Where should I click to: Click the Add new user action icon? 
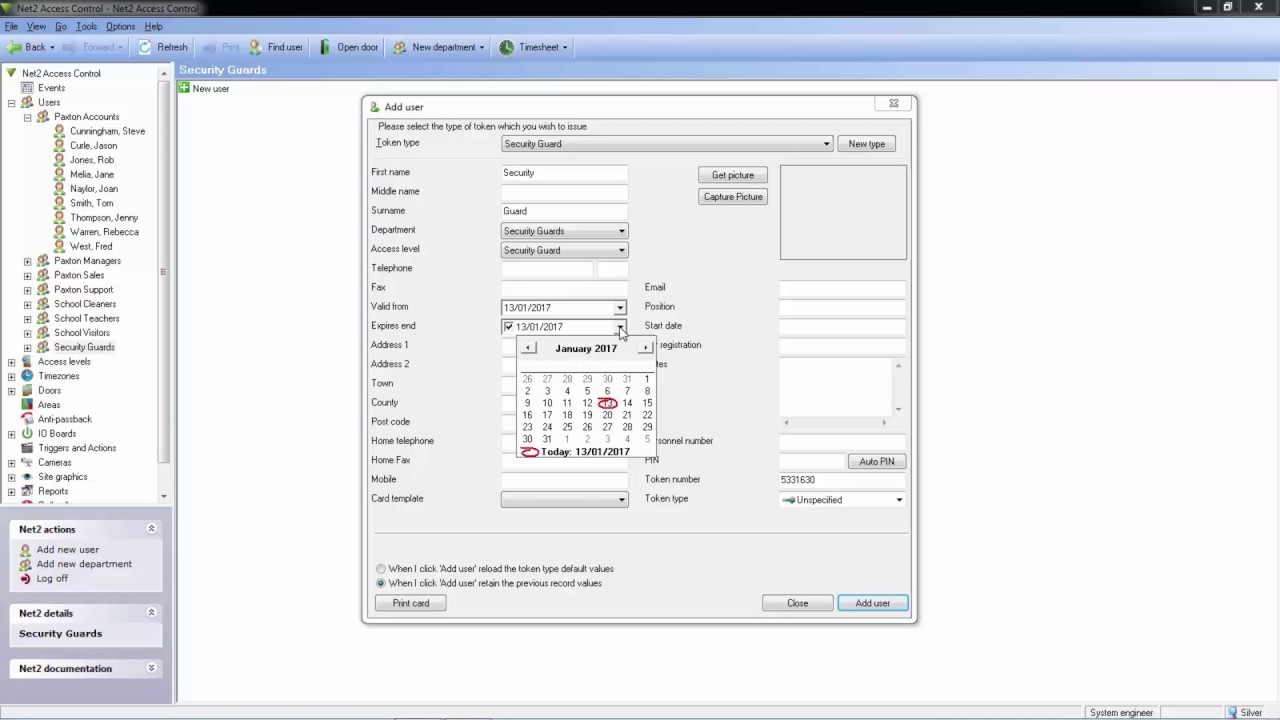26,550
